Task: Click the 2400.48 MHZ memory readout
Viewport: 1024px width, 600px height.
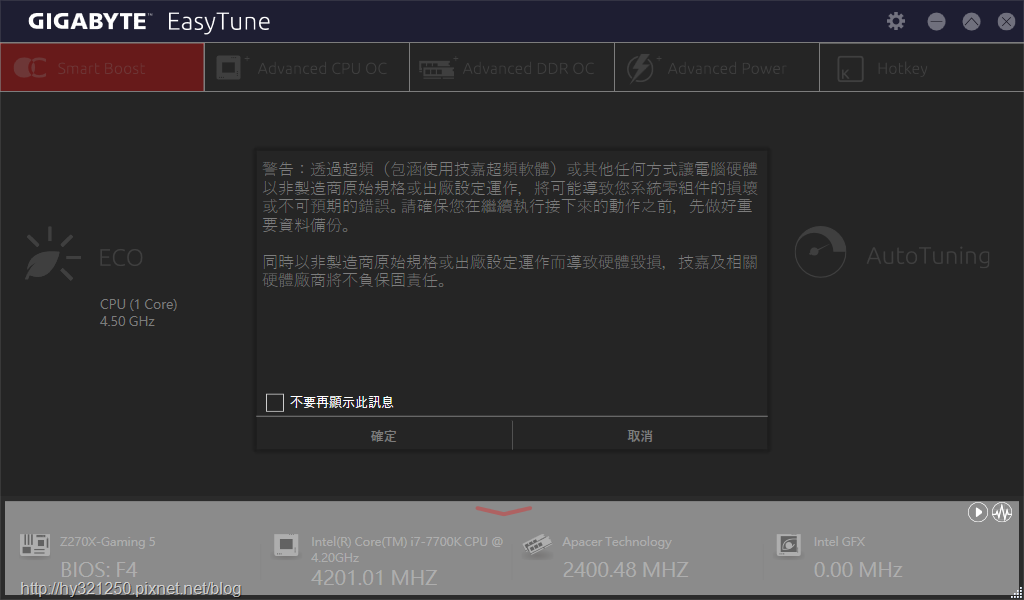Action: [626, 569]
